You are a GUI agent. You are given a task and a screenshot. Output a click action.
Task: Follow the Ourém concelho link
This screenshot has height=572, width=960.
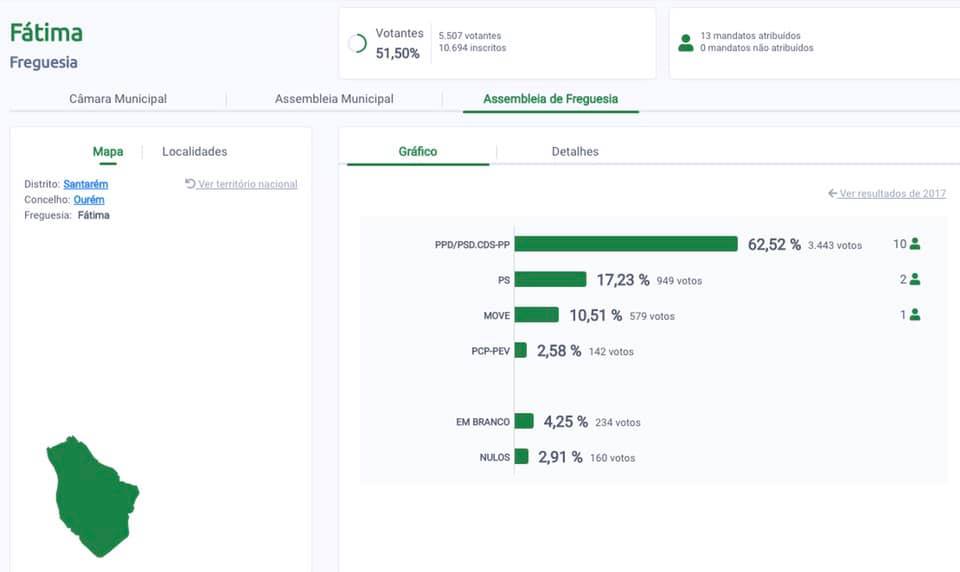89,200
